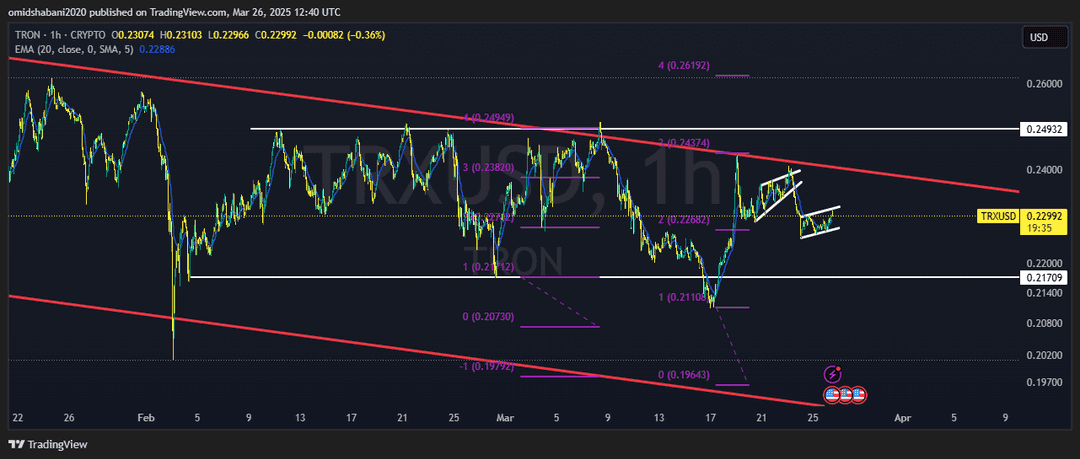Image resolution: width=1080 pixels, height=459 pixels.
Task: Click the 0 (0.20730) Fibonacci level label
Action: click(x=488, y=316)
